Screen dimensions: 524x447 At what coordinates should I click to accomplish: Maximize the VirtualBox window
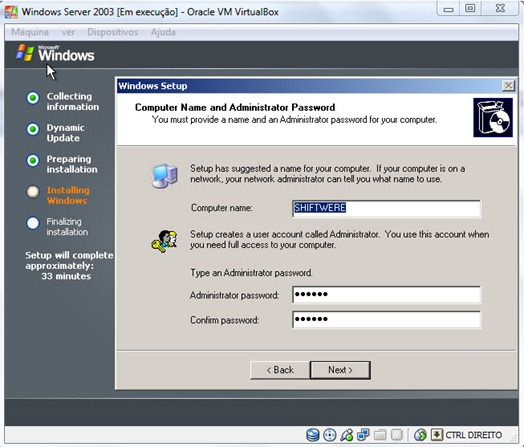470,9
